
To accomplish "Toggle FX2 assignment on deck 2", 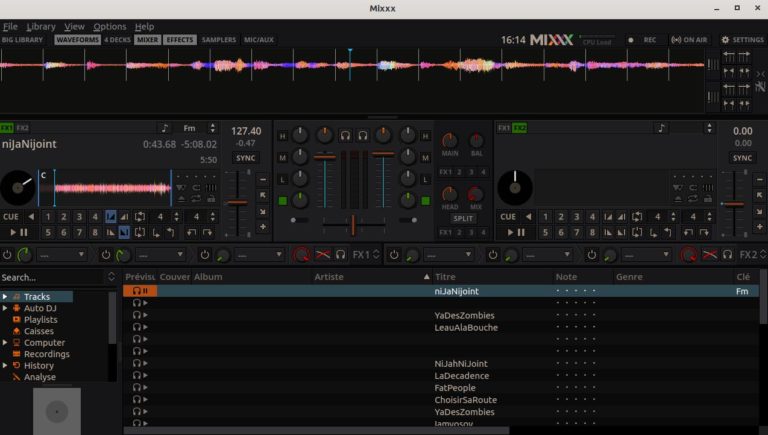I will (x=519, y=128).
